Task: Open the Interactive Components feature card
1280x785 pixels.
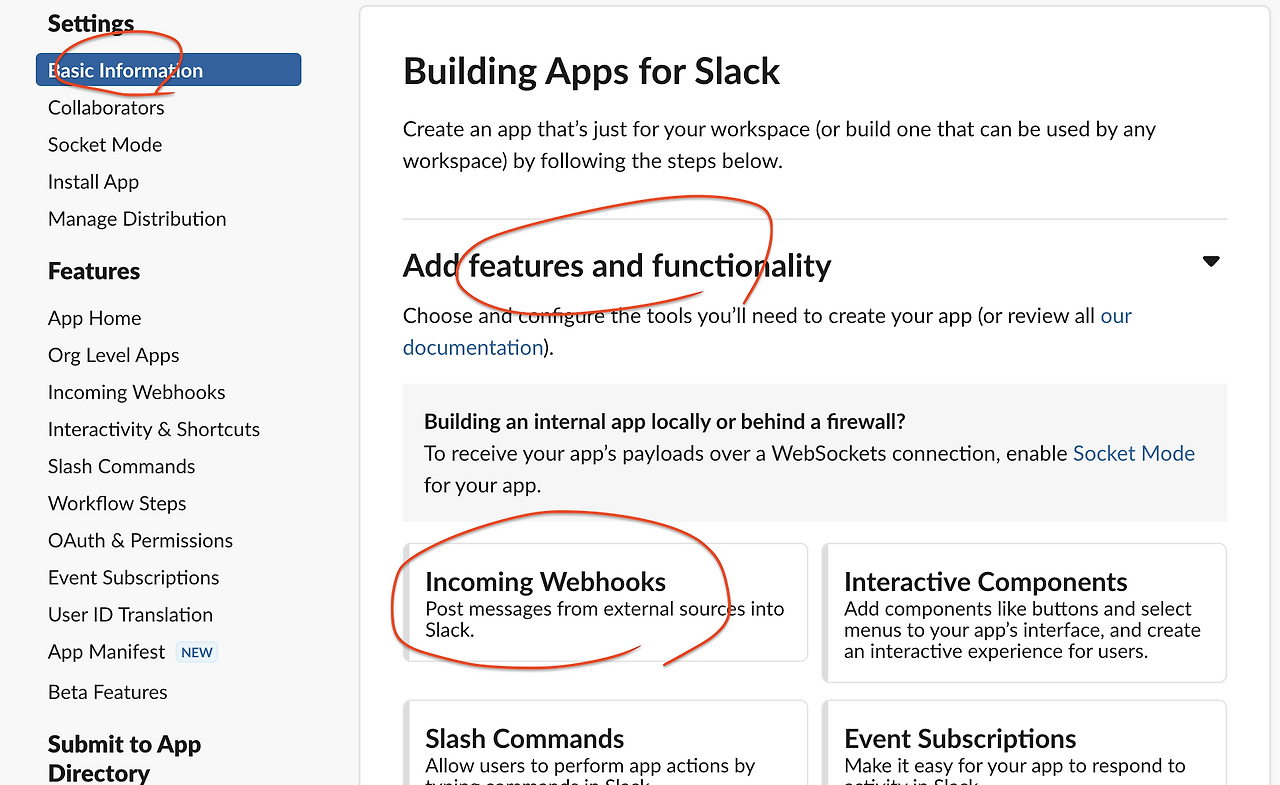Action: [x=1024, y=612]
